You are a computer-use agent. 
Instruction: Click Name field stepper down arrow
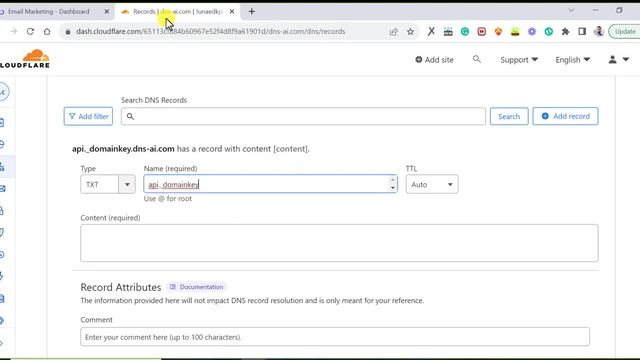click(393, 188)
